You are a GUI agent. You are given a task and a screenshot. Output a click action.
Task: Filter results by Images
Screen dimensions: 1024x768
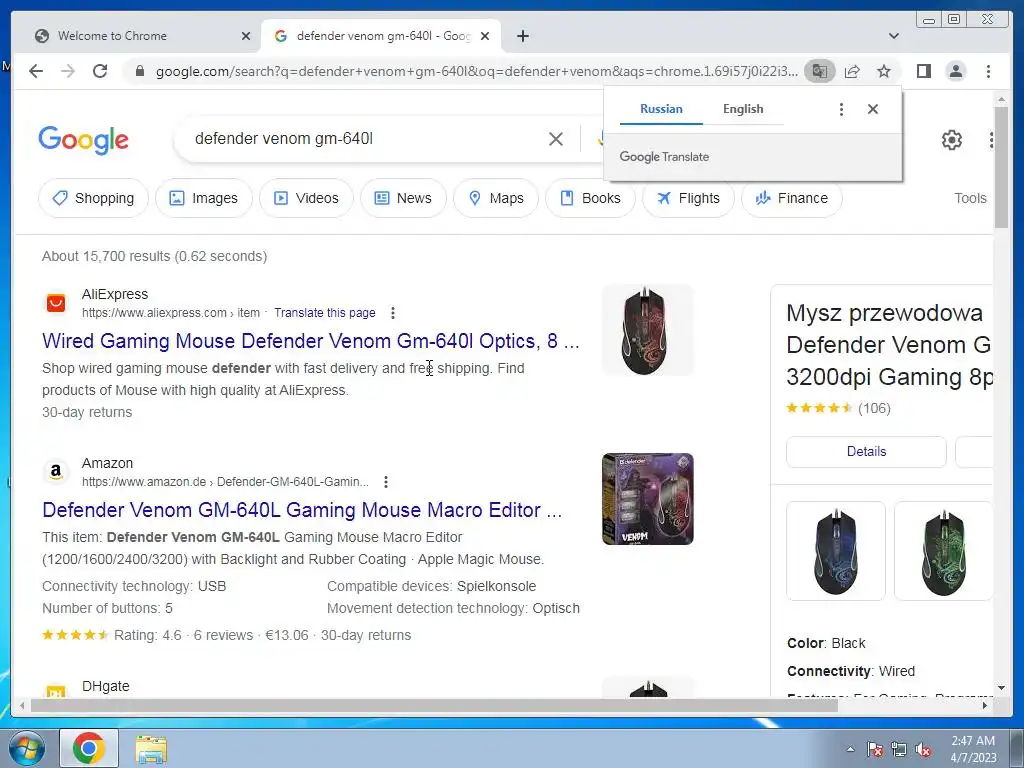(x=204, y=198)
